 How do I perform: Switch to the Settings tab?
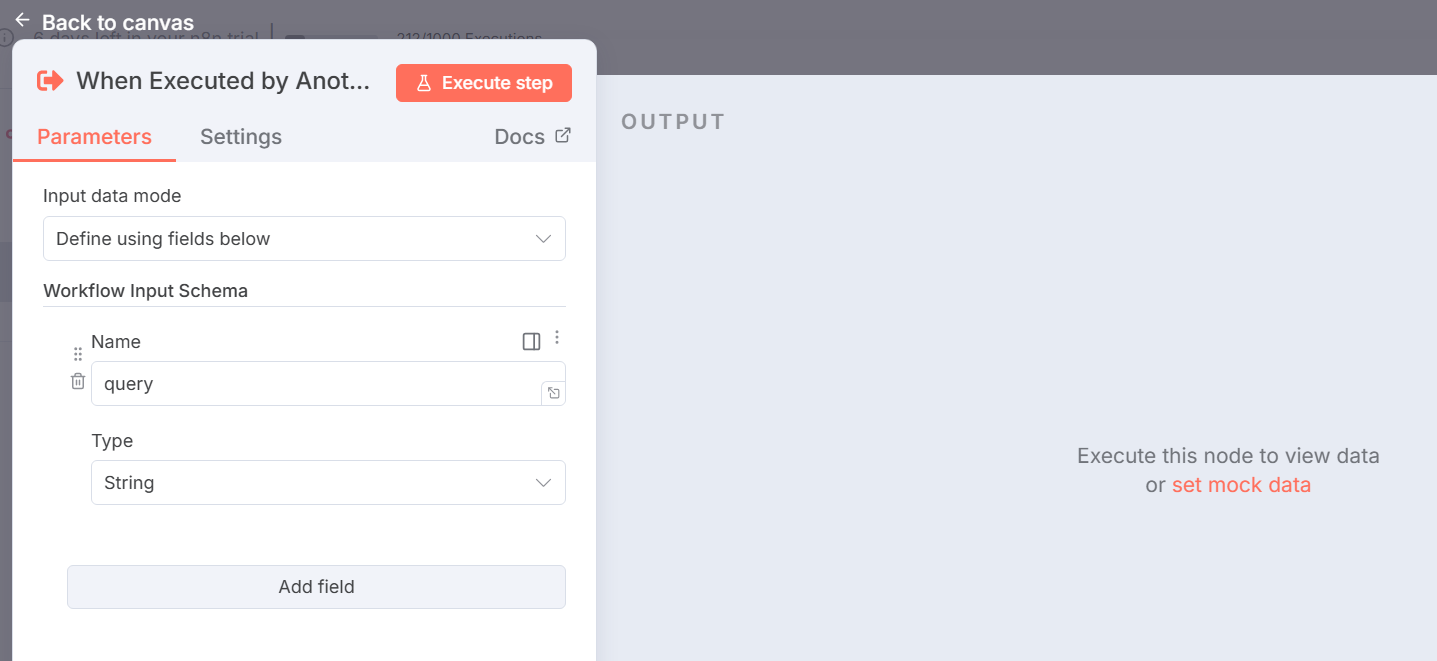tap(241, 137)
